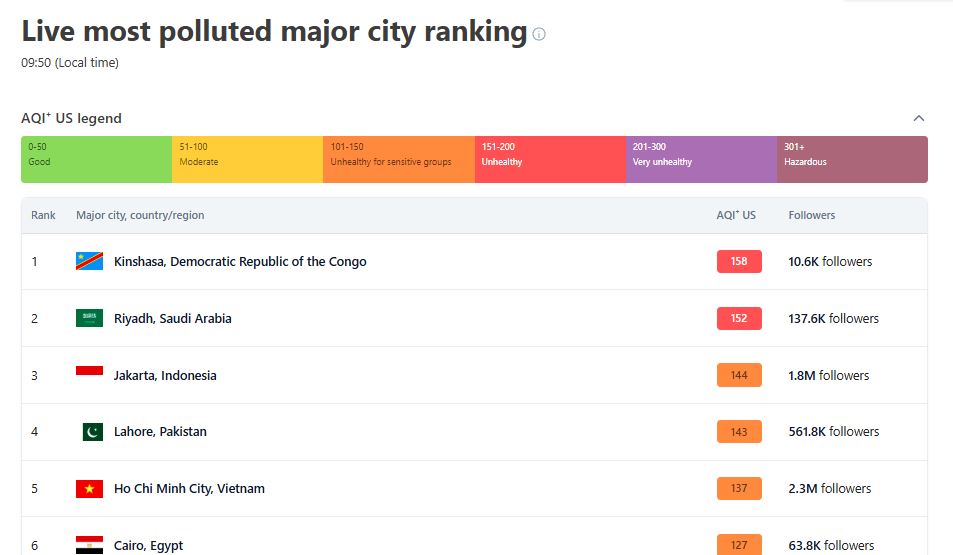Open Jakarta, Indonesia city link

coord(165,375)
